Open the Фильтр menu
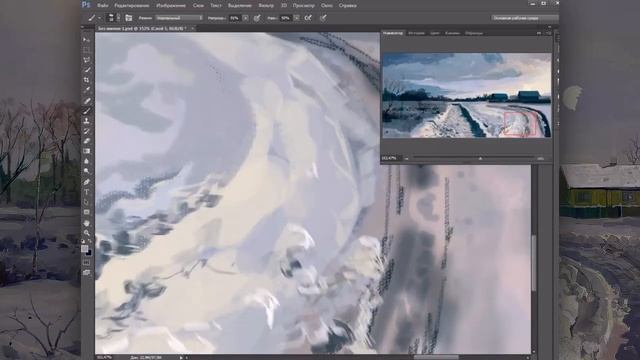The width and height of the screenshot is (640, 360). click(x=266, y=6)
